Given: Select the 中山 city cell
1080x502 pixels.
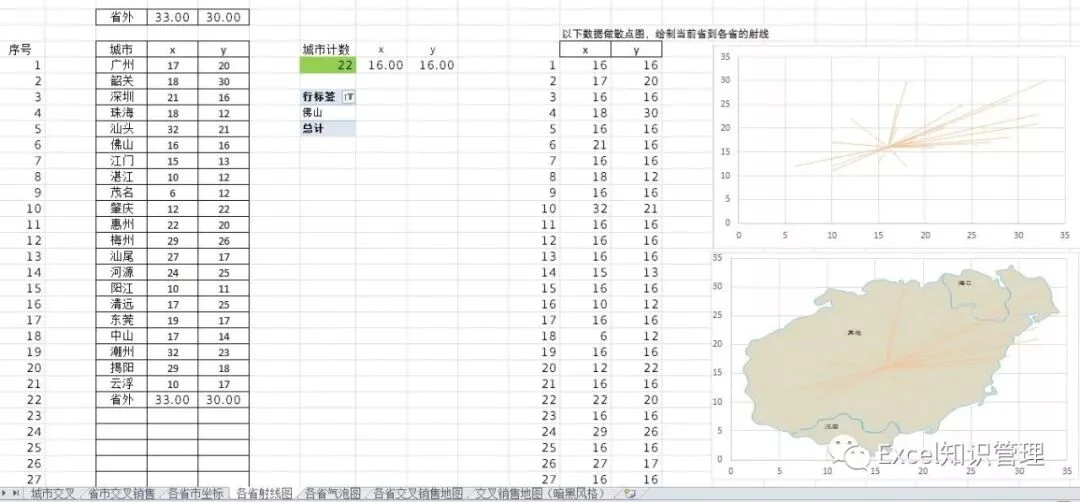Looking at the screenshot, I should pos(121,336).
